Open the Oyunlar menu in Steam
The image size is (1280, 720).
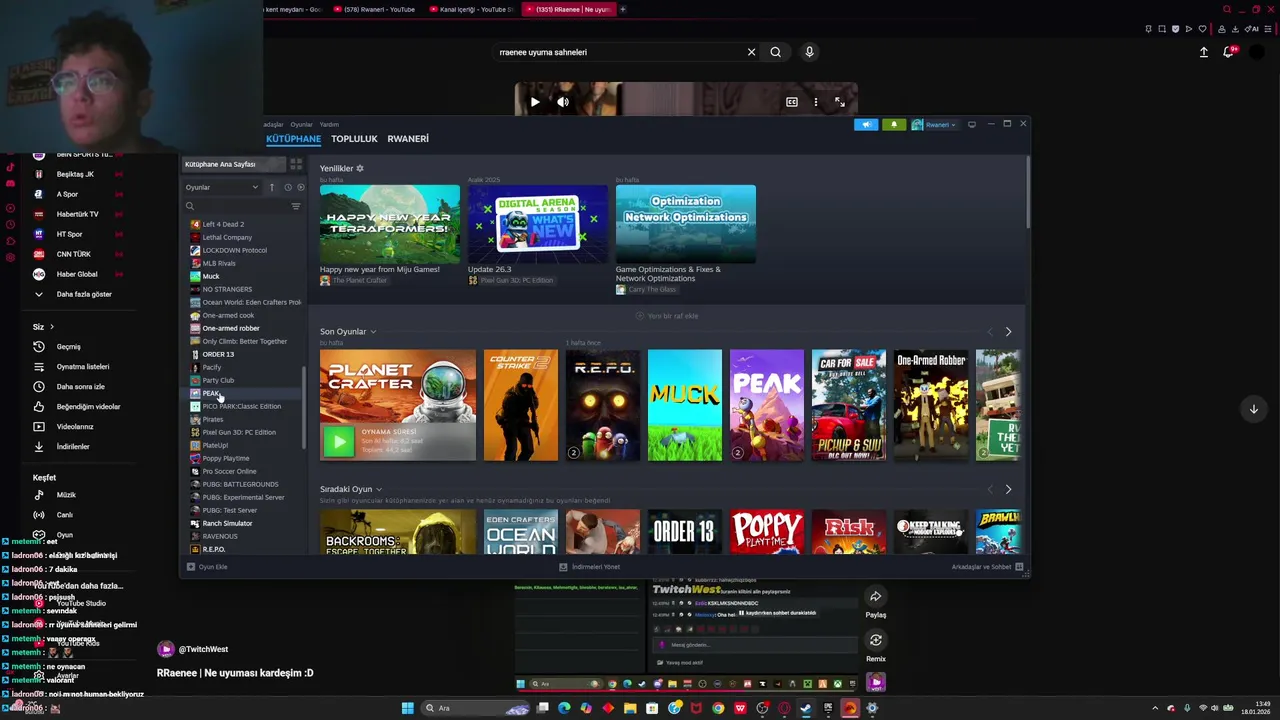301,124
